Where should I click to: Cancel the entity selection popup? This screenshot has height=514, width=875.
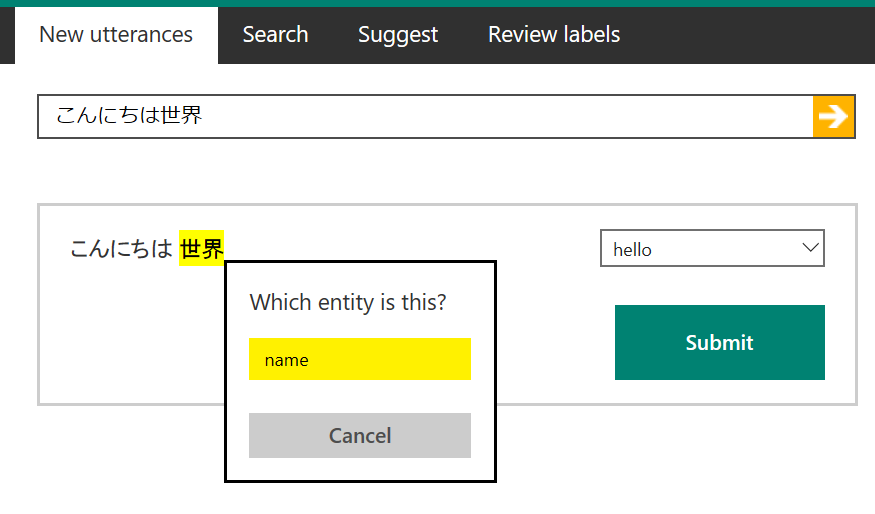[x=360, y=435]
